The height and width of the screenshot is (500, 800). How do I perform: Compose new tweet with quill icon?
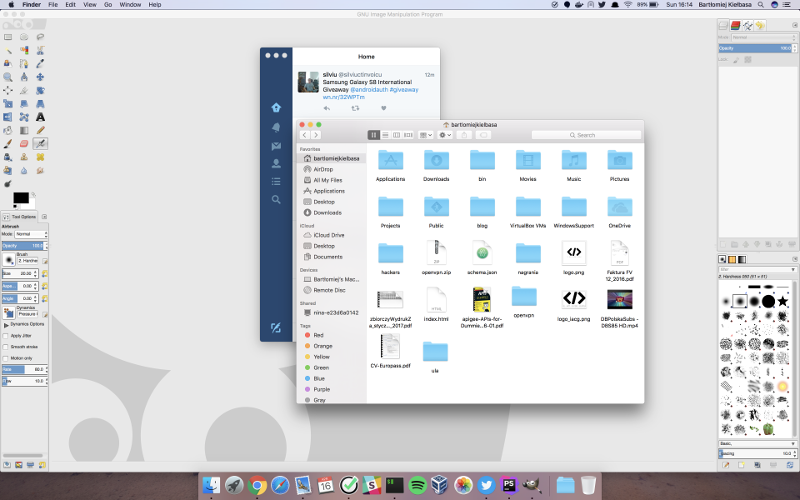pos(276,328)
